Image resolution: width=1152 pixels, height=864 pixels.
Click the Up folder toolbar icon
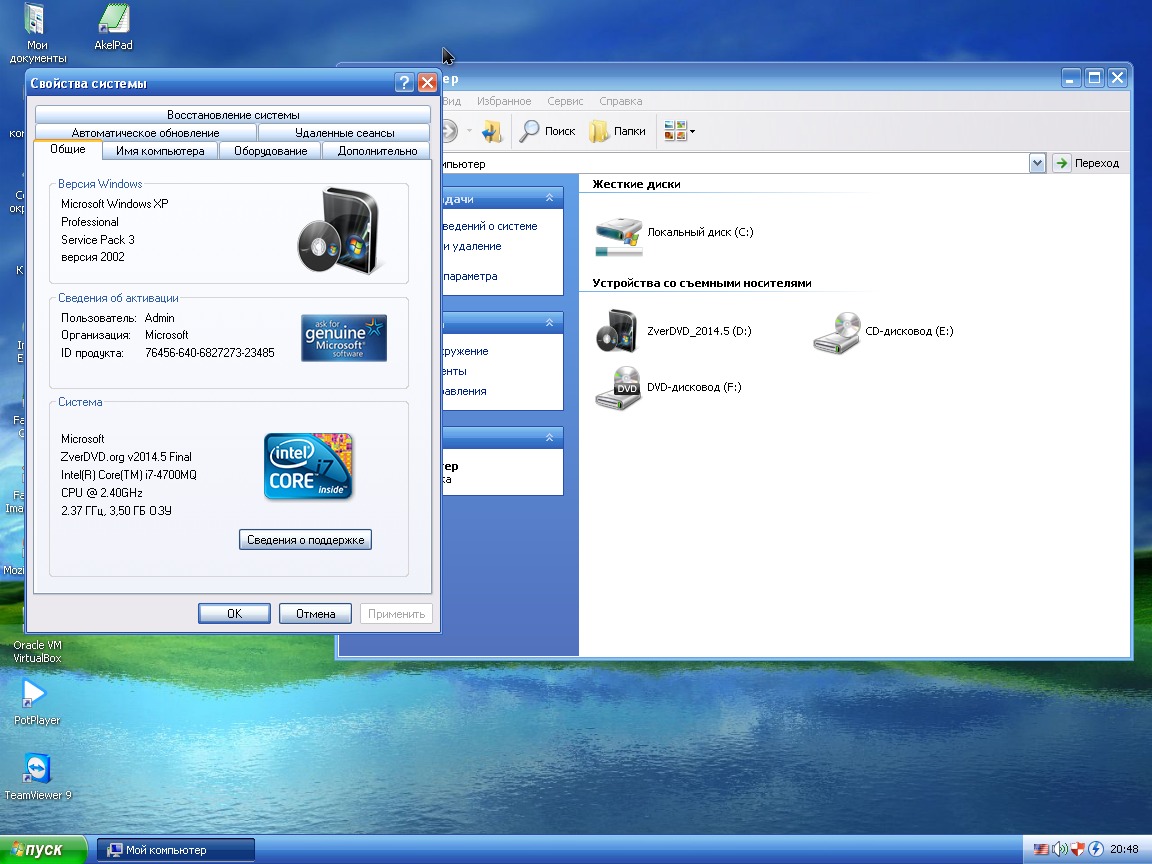[x=491, y=131]
